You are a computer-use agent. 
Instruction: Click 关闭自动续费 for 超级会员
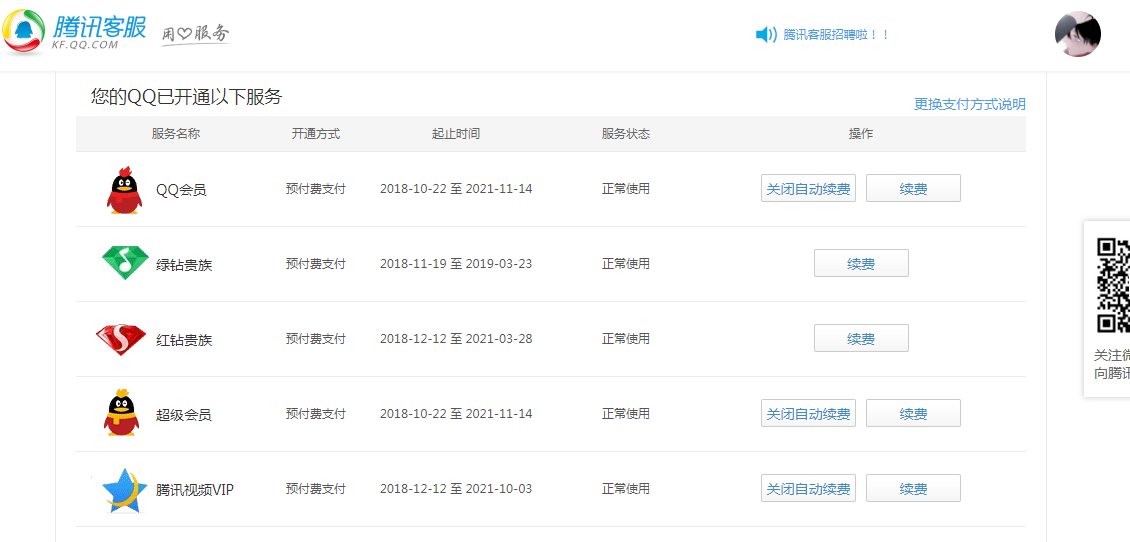click(x=808, y=413)
